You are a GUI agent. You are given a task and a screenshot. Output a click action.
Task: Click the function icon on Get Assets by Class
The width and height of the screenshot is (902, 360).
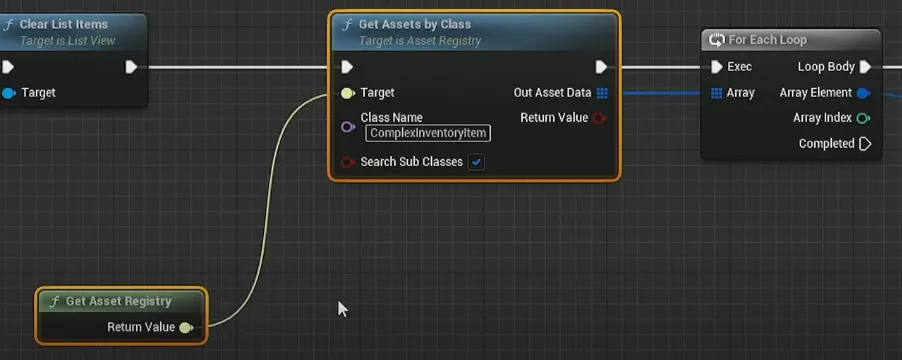[x=347, y=25]
